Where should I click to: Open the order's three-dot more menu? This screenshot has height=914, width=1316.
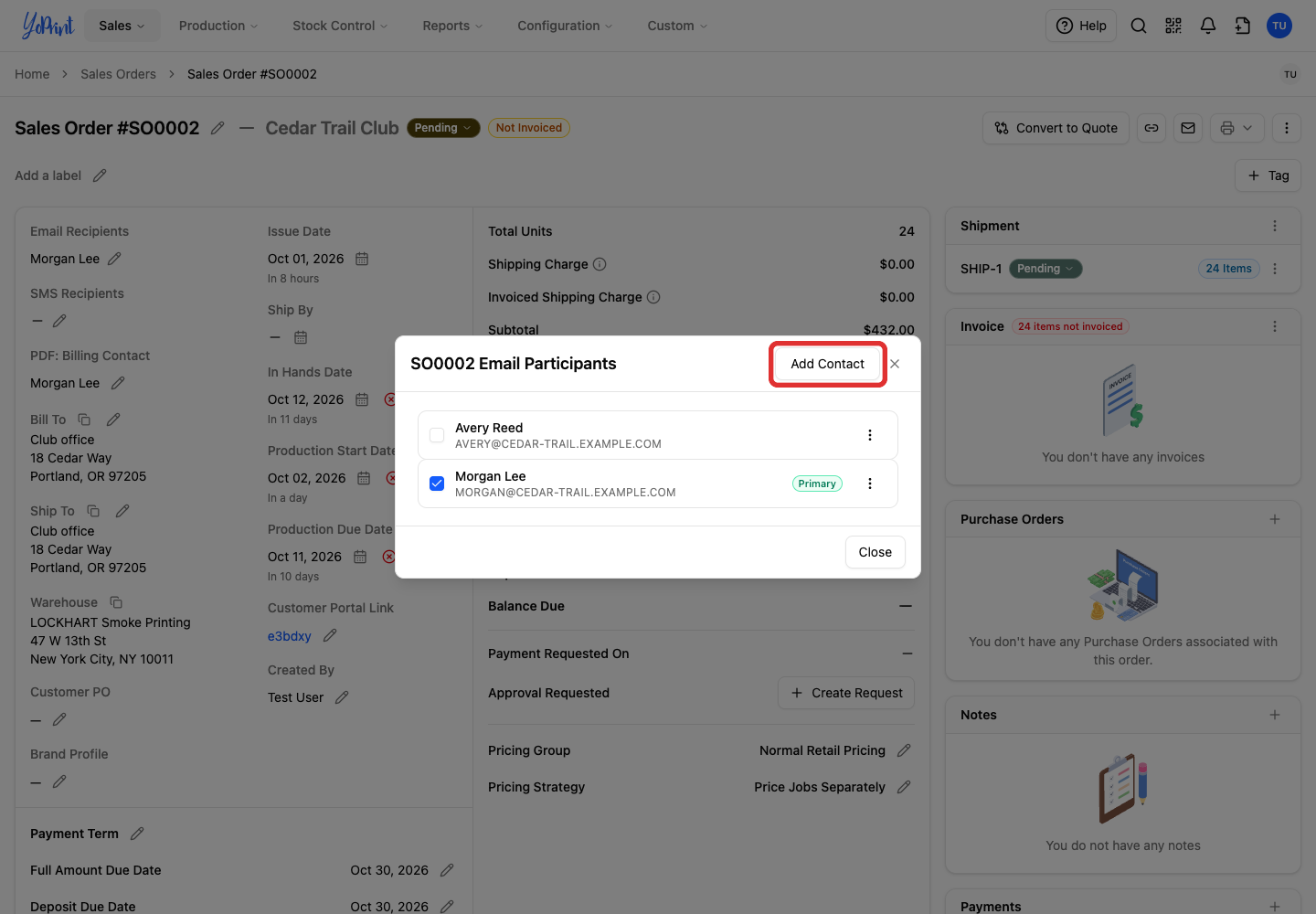1287,128
